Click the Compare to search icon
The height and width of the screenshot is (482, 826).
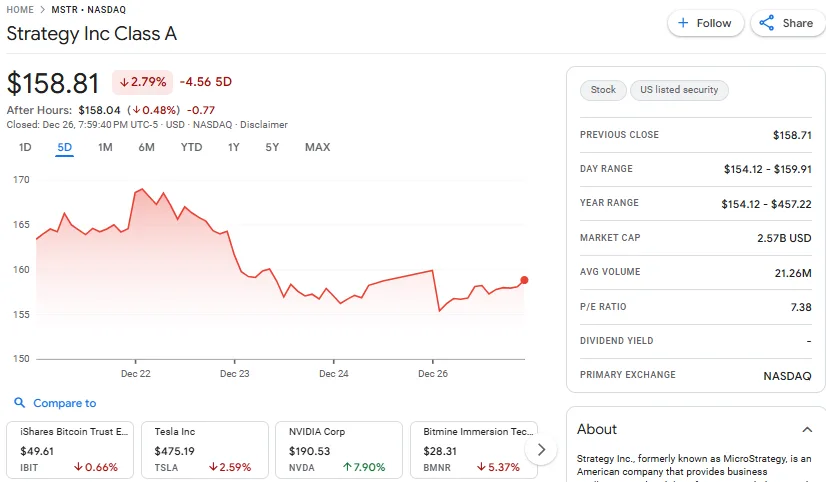pyautogui.click(x=19, y=403)
